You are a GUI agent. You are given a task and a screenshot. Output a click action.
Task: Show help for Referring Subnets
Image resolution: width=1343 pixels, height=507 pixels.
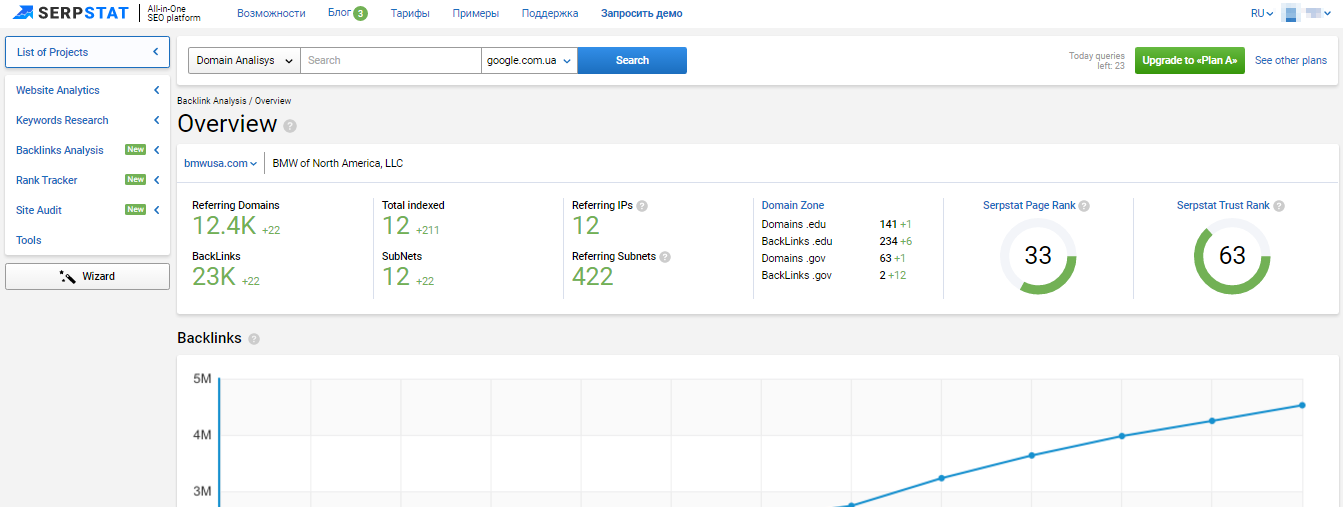coord(665,257)
